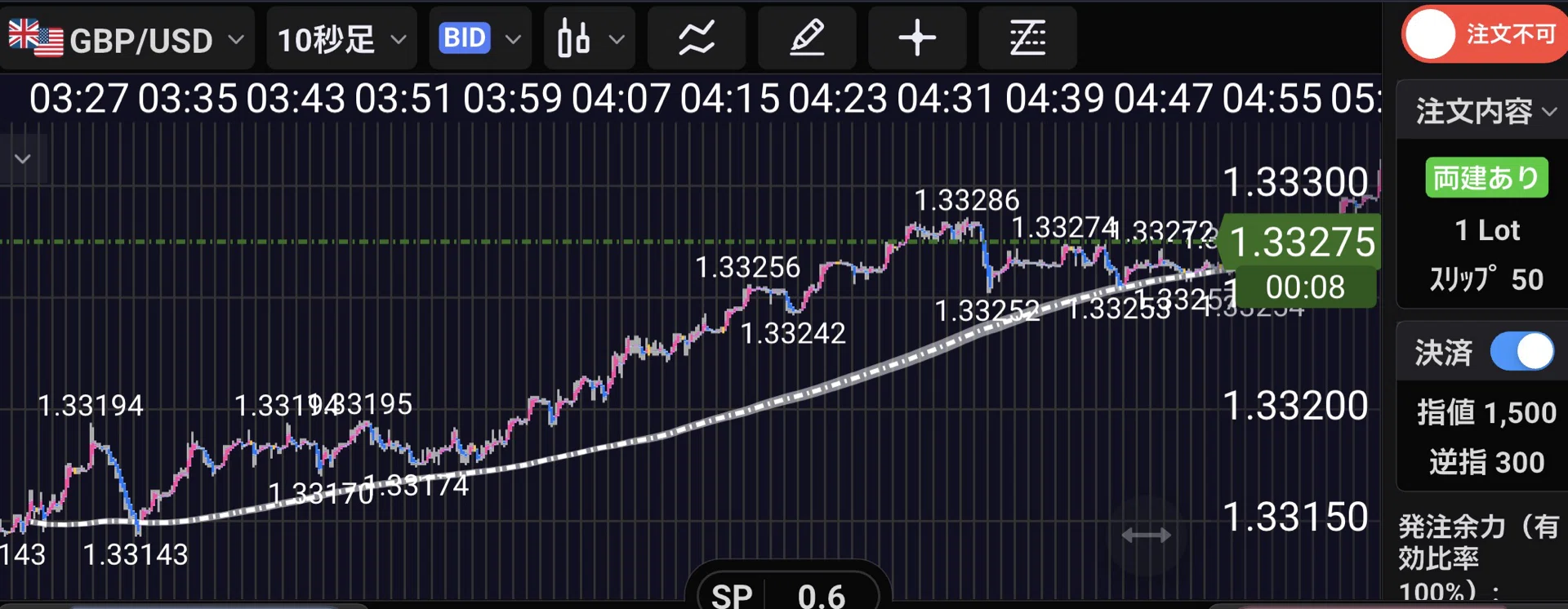Edit the 1 Lot quantity value
The image size is (1568, 609).
click(1487, 230)
